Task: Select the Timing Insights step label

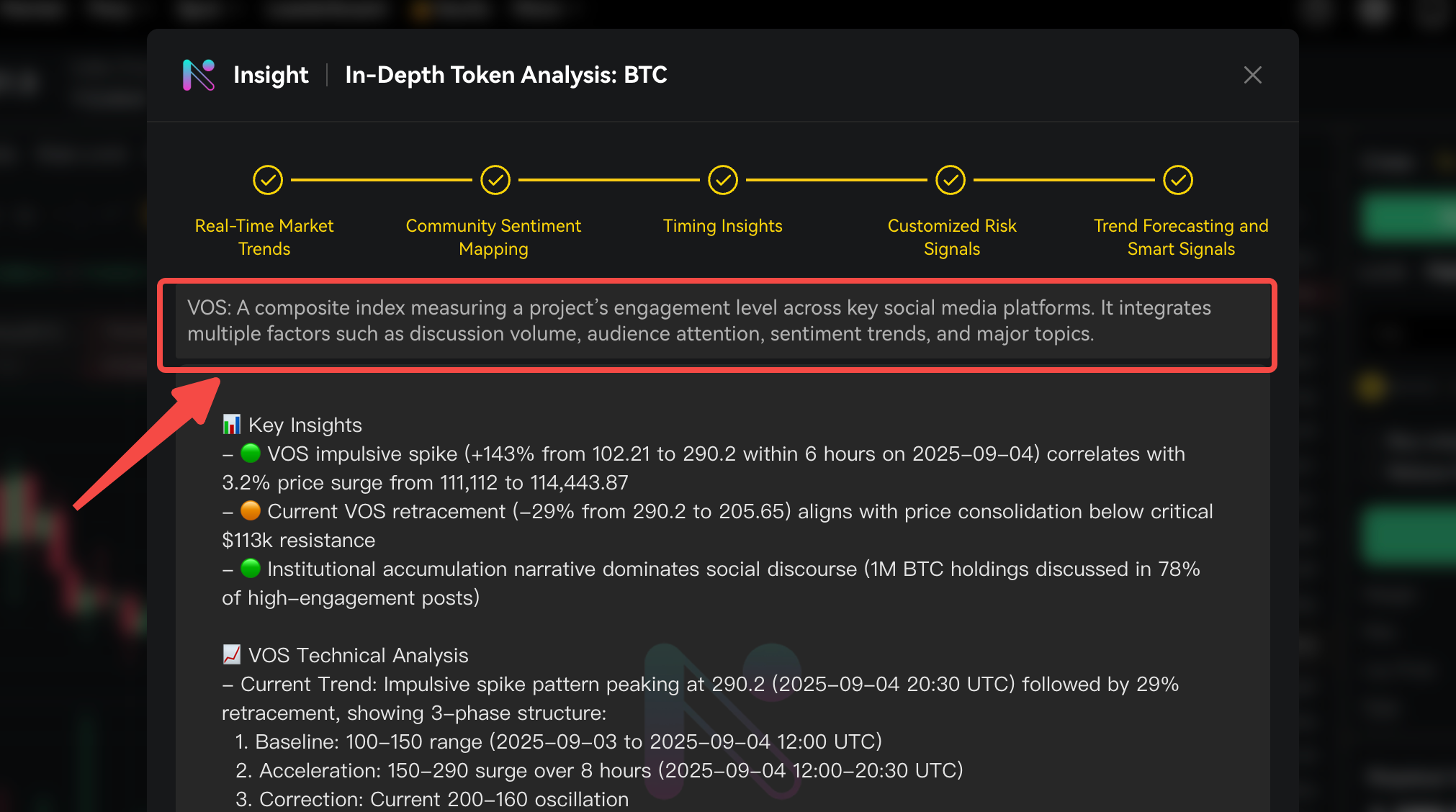Action: tap(722, 226)
